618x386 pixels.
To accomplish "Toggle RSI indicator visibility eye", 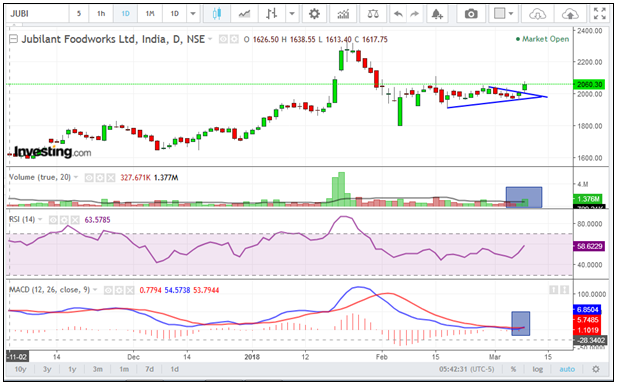I will click(53, 220).
